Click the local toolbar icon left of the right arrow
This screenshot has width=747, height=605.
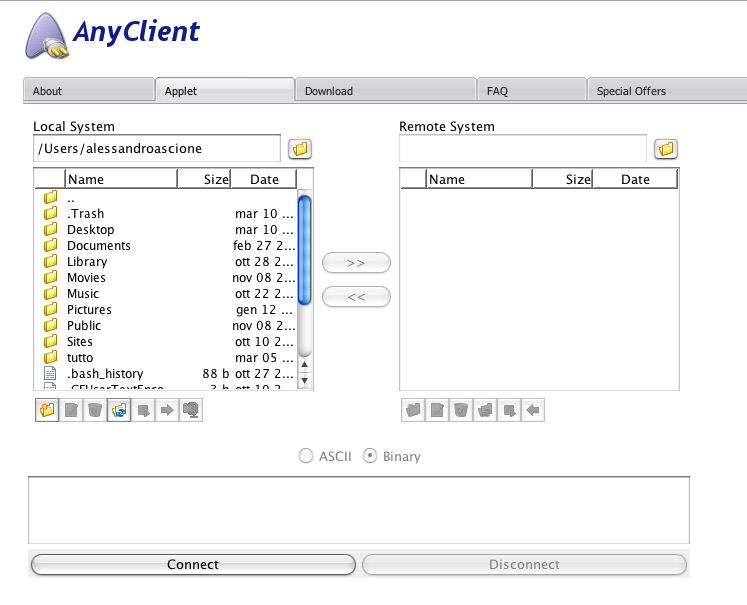click(143, 410)
